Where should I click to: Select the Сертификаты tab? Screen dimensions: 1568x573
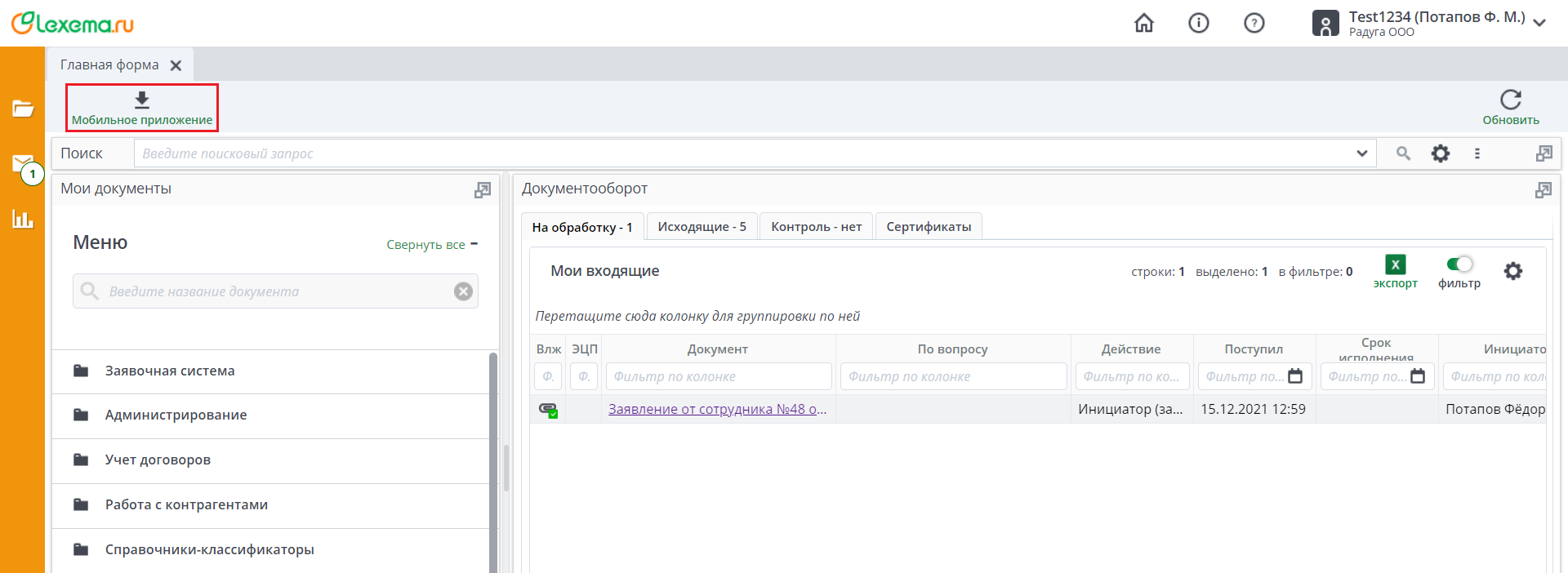[x=929, y=227]
